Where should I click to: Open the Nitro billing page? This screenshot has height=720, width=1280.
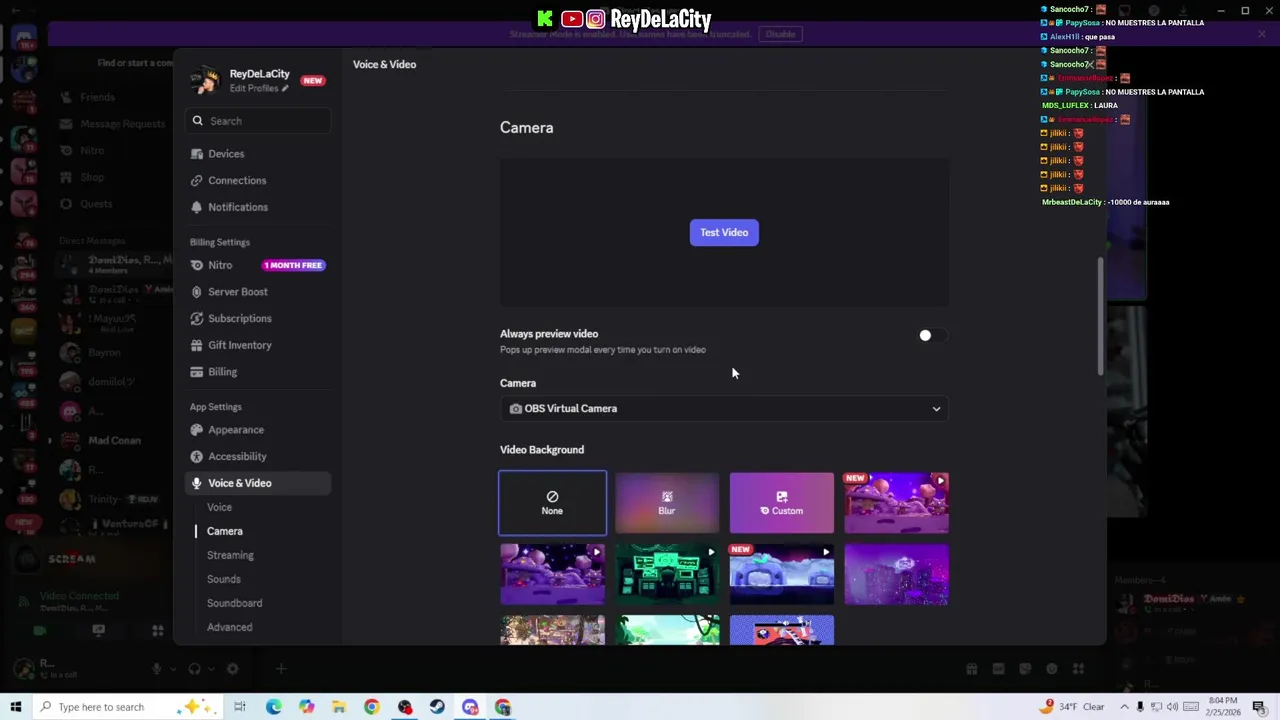click(258, 265)
